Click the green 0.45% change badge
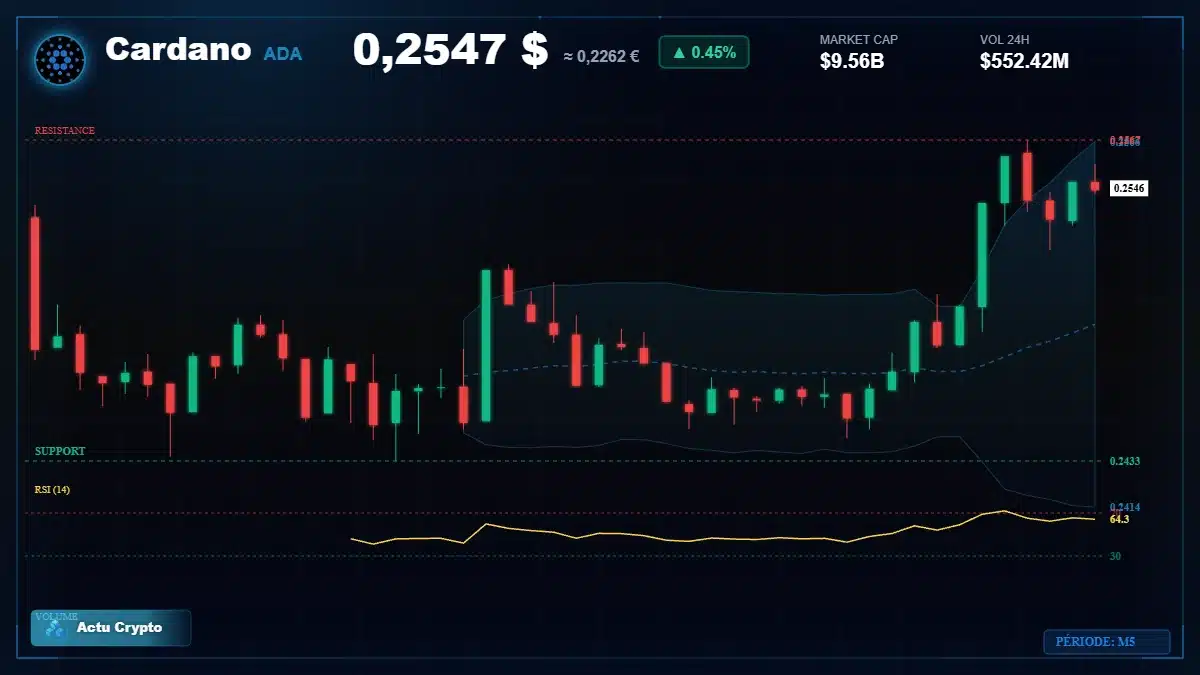Viewport: 1200px width, 675px height. tap(704, 52)
